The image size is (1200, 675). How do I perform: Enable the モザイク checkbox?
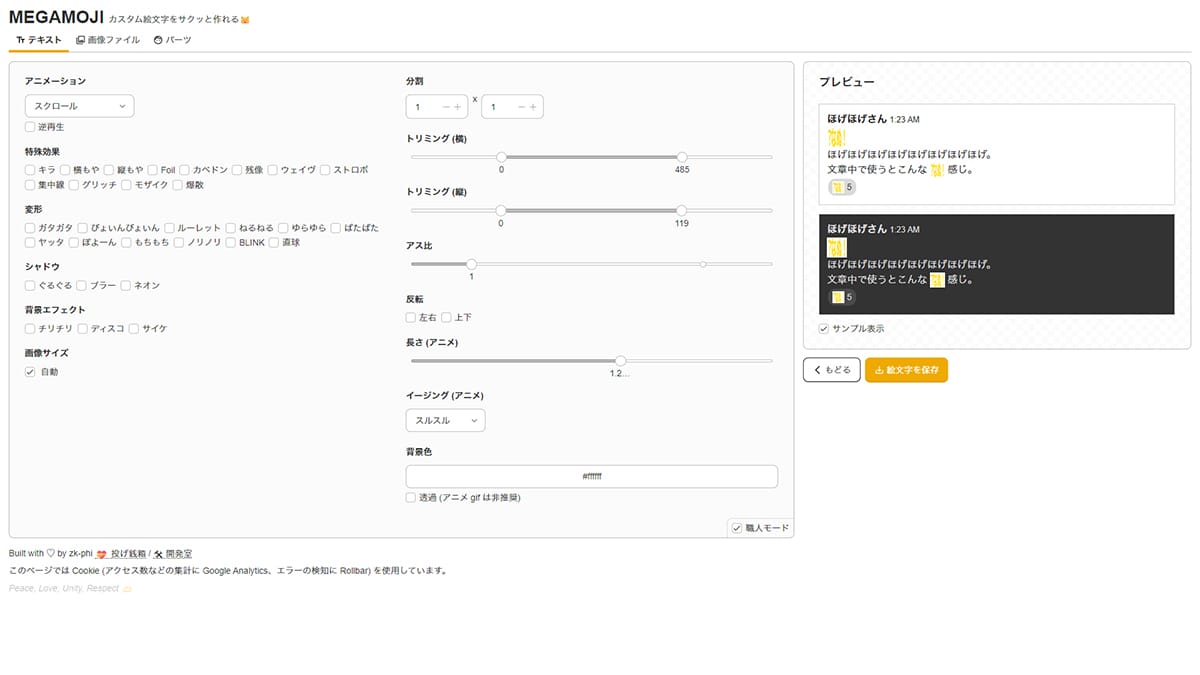coord(126,185)
